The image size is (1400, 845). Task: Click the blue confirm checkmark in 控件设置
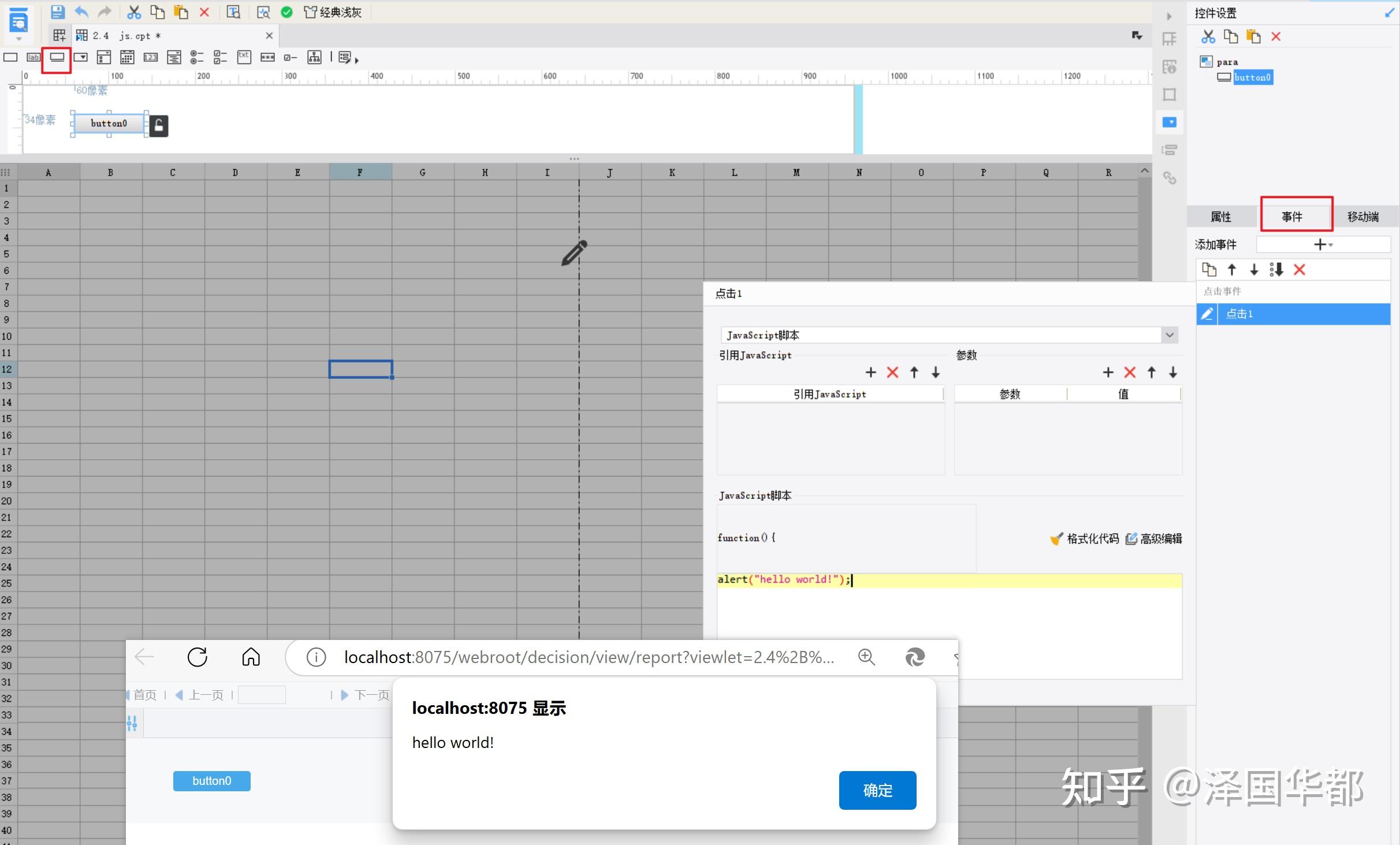[1389, 12]
